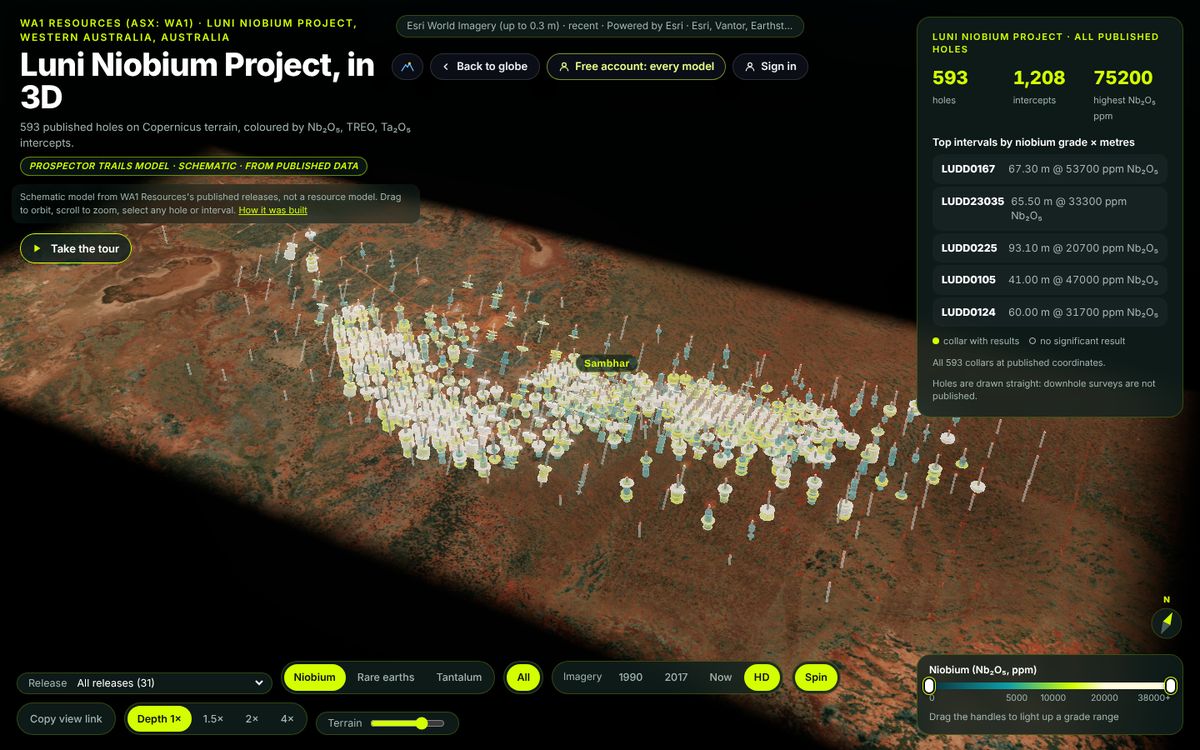Click the Esri World Imagery attribution pill

[x=600, y=27]
